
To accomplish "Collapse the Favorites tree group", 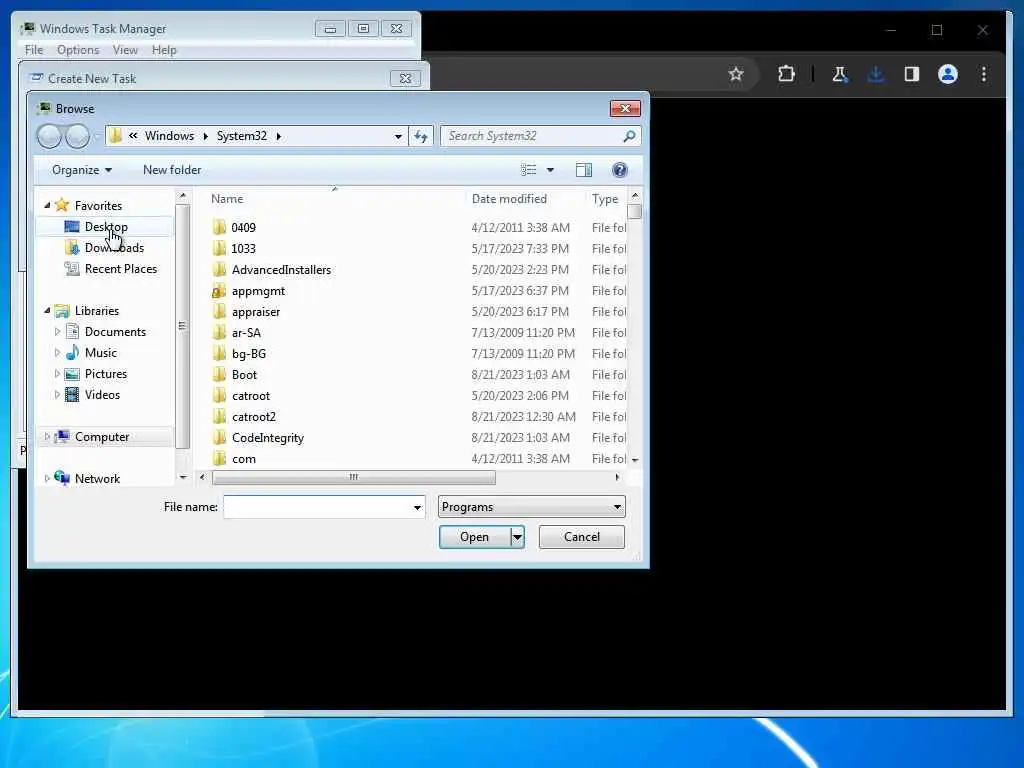I will coord(47,205).
